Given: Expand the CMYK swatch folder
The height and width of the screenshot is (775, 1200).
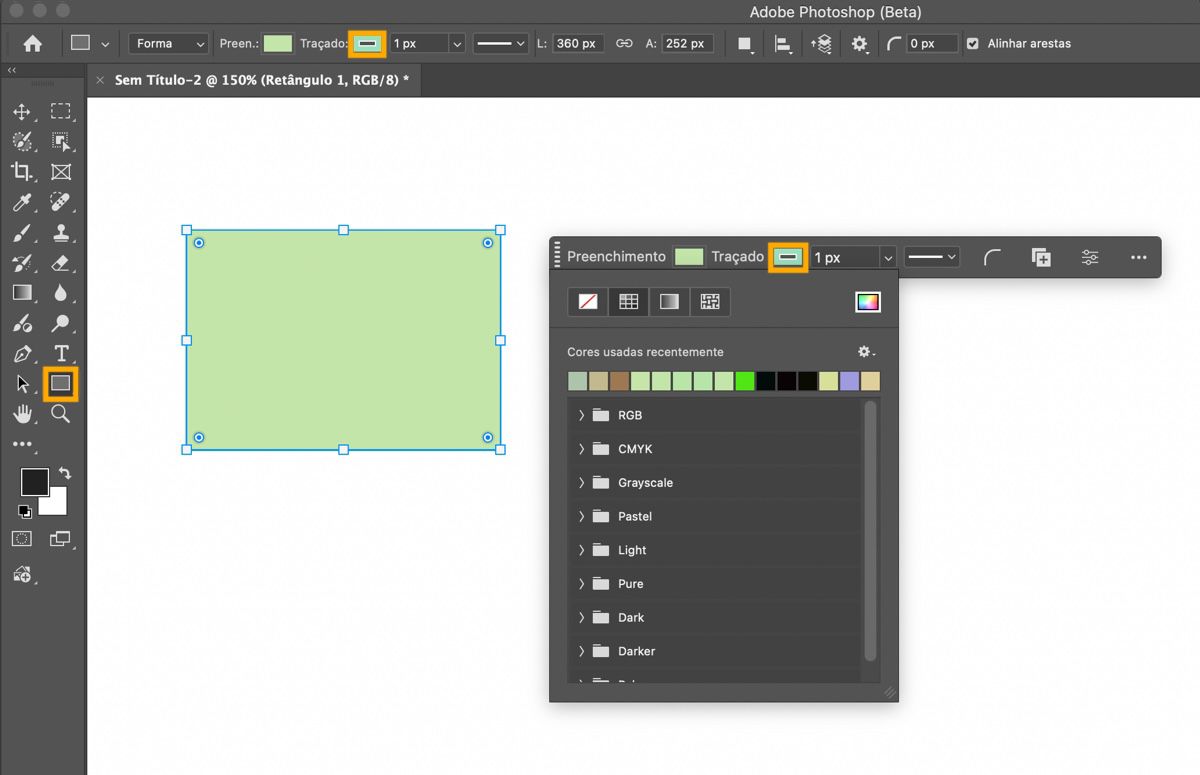Looking at the screenshot, I should (x=581, y=449).
